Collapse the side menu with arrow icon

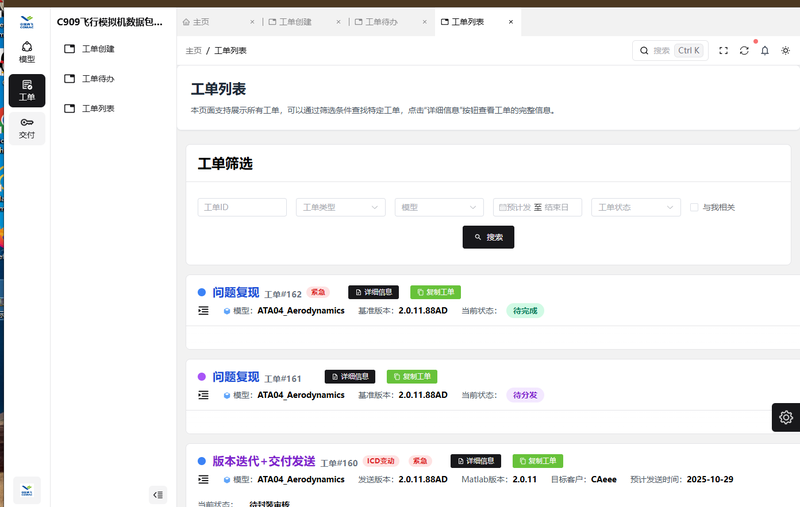tap(158, 494)
